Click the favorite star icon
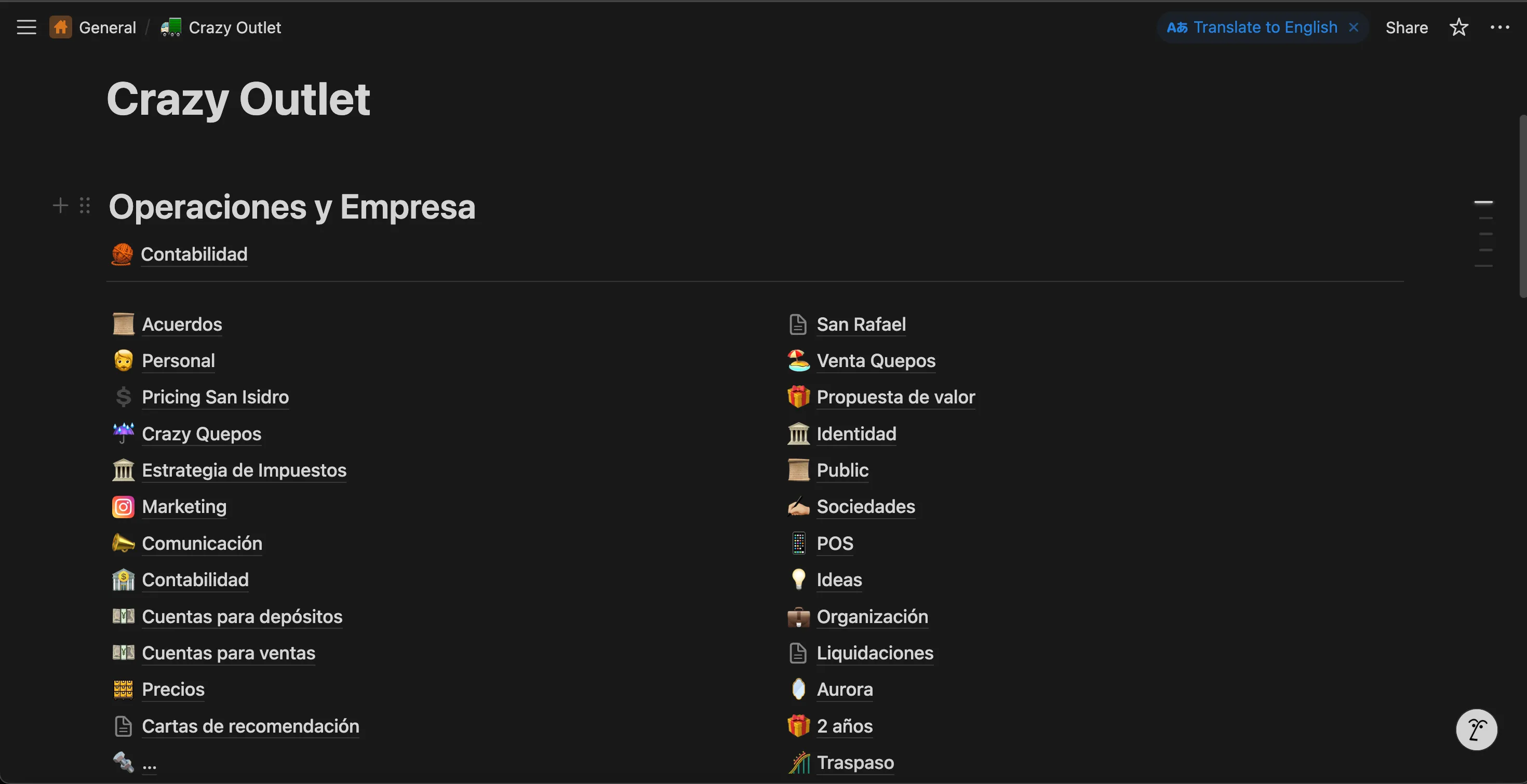Viewport: 1527px width, 784px height. [x=1458, y=28]
